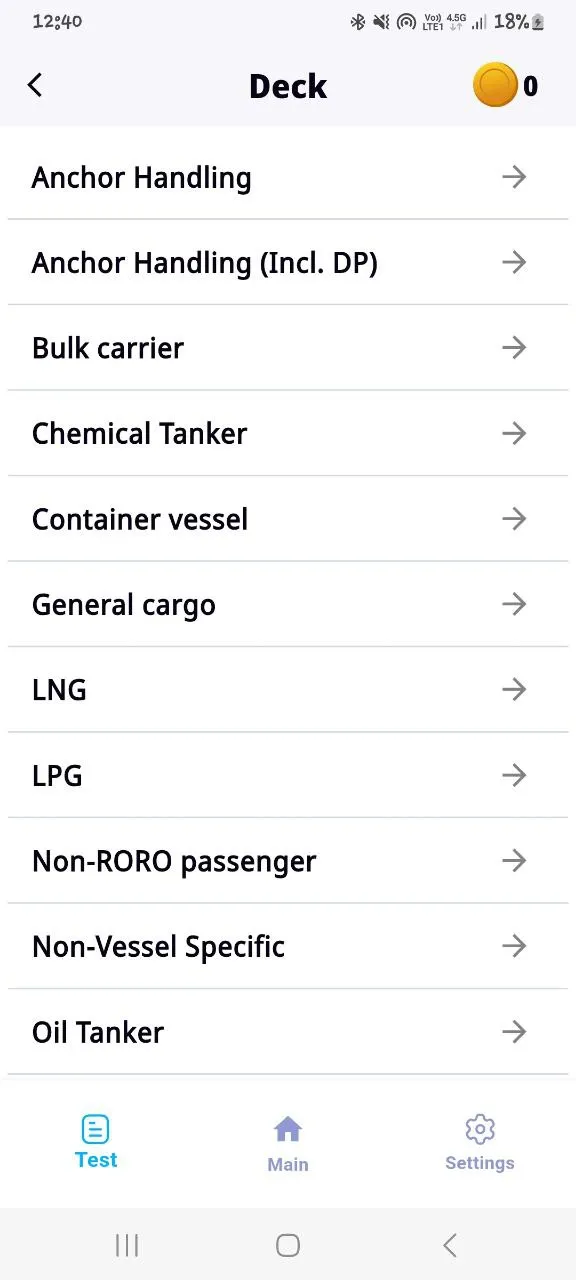Tap the battery percentage in status bar
Screen dimensions: 576x1280
(511, 21)
